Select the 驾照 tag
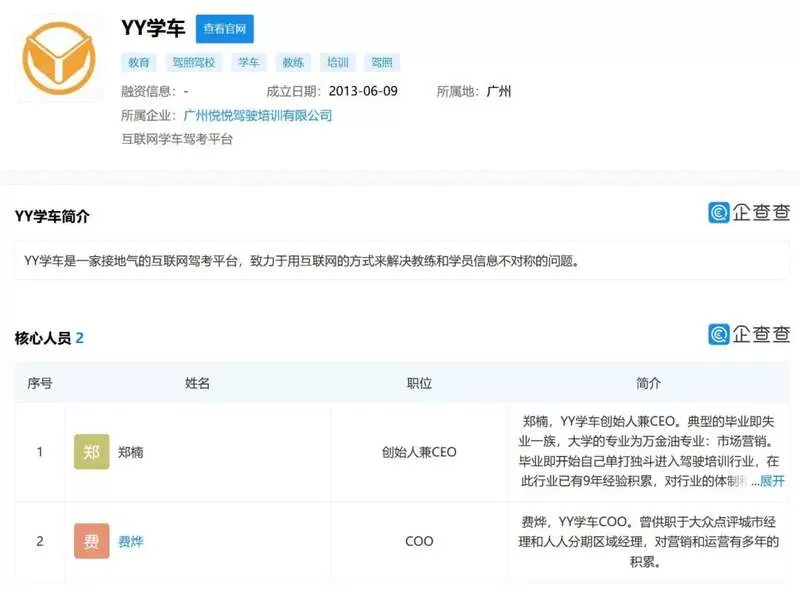800x589 pixels. click(x=382, y=62)
